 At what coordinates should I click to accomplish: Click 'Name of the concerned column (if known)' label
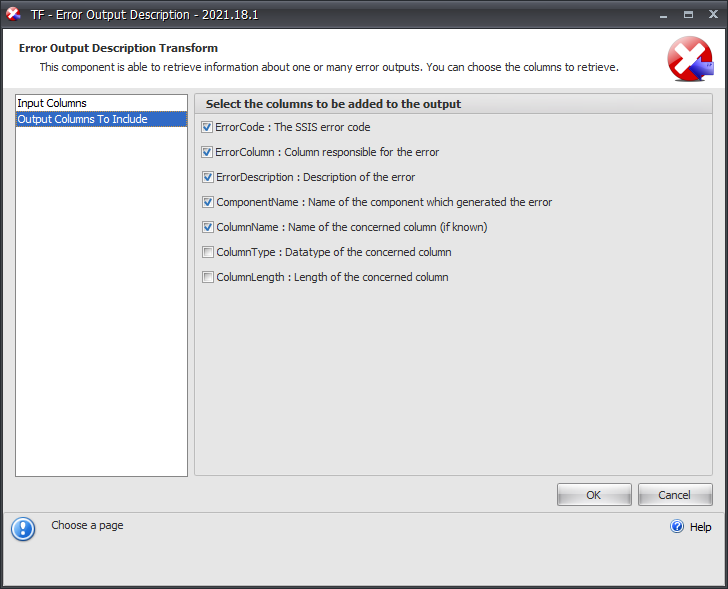(x=388, y=227)
